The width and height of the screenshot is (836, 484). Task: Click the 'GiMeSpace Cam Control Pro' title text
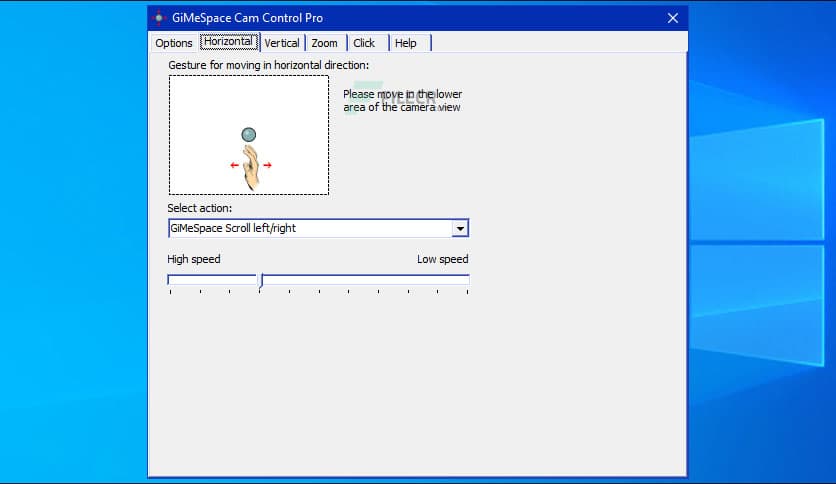[x=247, y=18]
